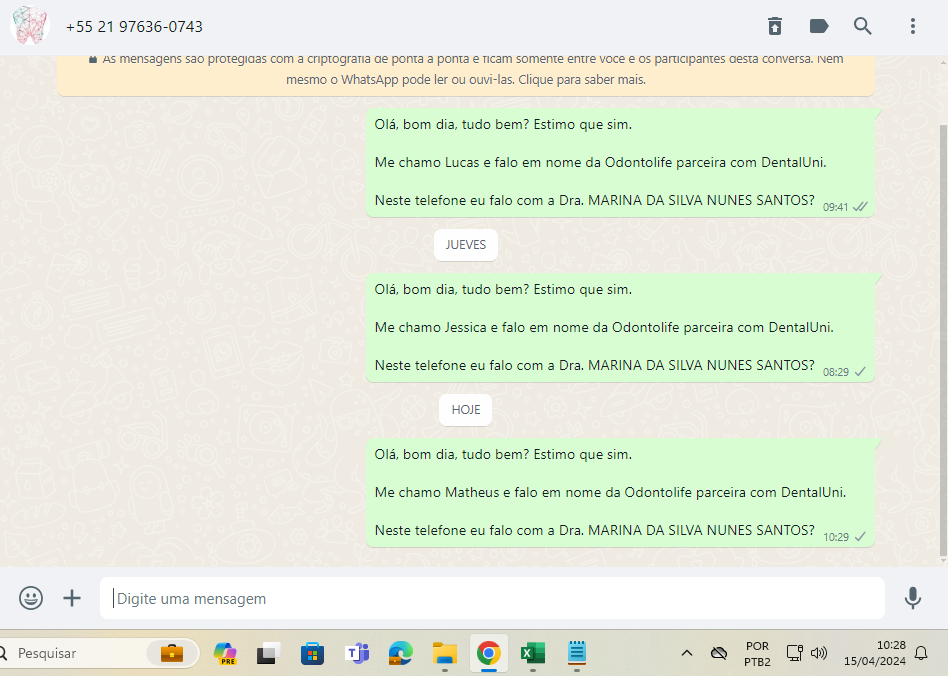948x676 pixels.
Task: Select the message from Matheus
Action: pyautogui.click(x=620, y=493)
